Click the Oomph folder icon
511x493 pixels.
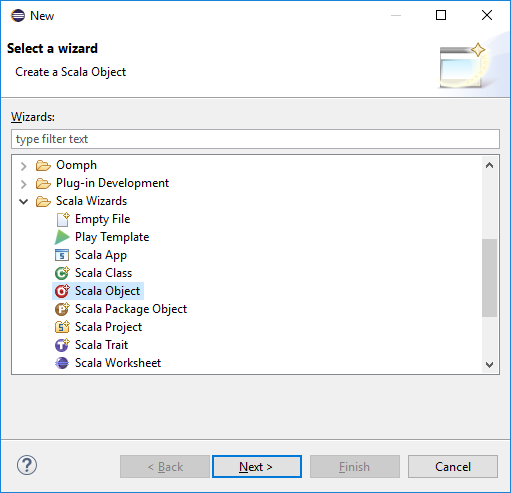pyautogui.click(x=43, y=165)
